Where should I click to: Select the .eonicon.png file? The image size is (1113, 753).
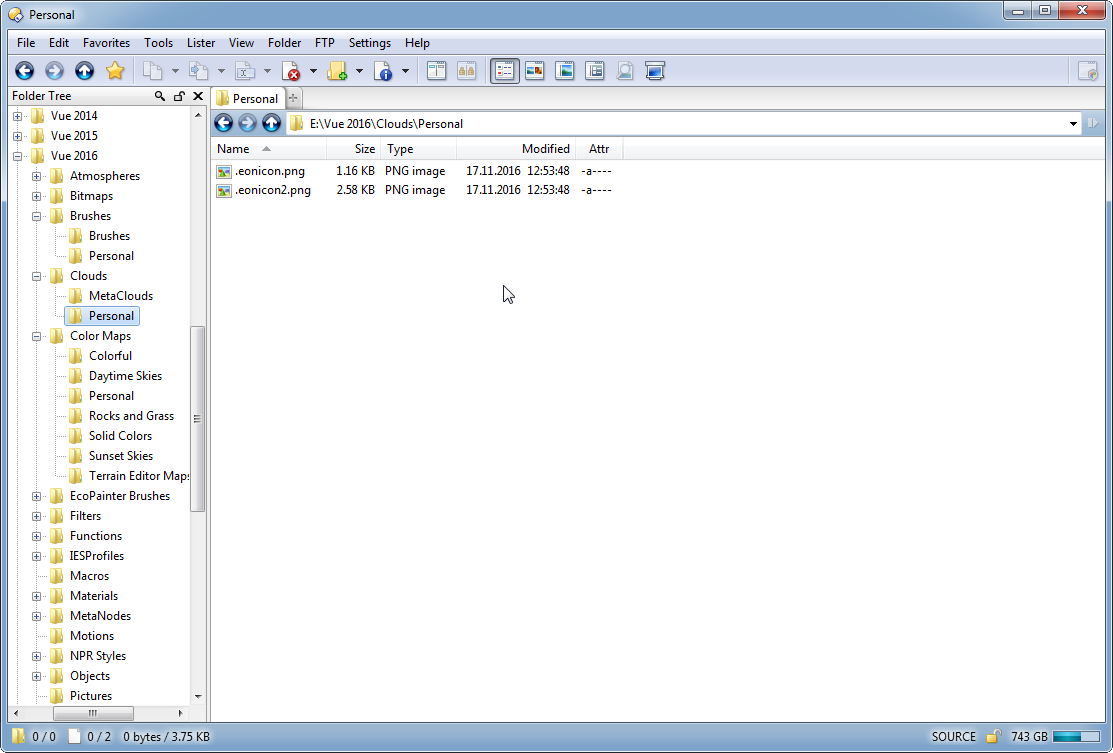(x=261, y=171)
